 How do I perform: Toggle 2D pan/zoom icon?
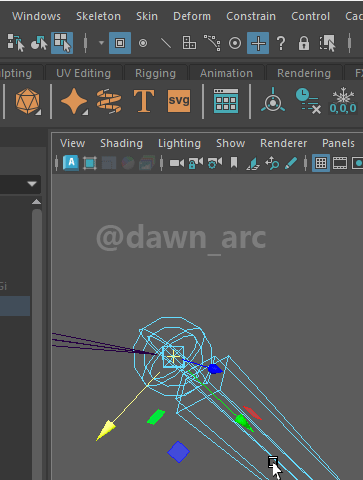272,163
